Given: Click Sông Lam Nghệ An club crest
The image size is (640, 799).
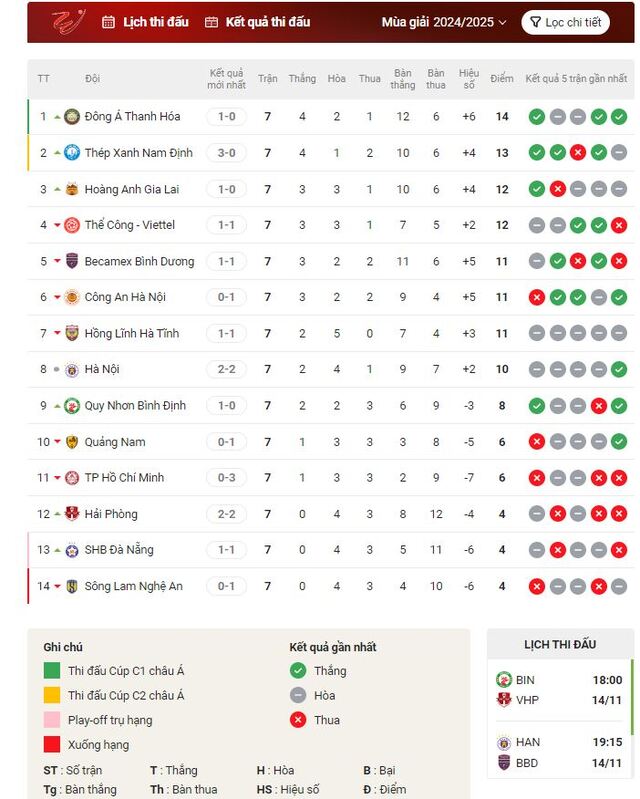Looking at the screenshot, I should tap(72, 586).
